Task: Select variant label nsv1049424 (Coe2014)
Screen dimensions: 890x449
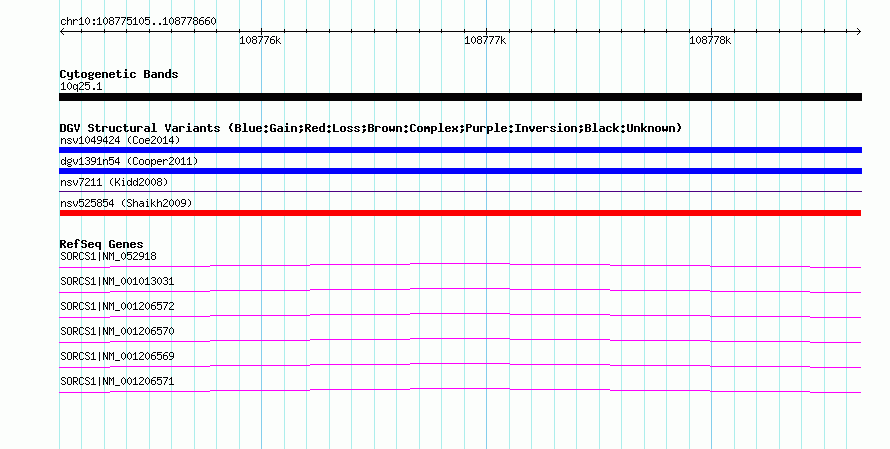Action: 120,140
